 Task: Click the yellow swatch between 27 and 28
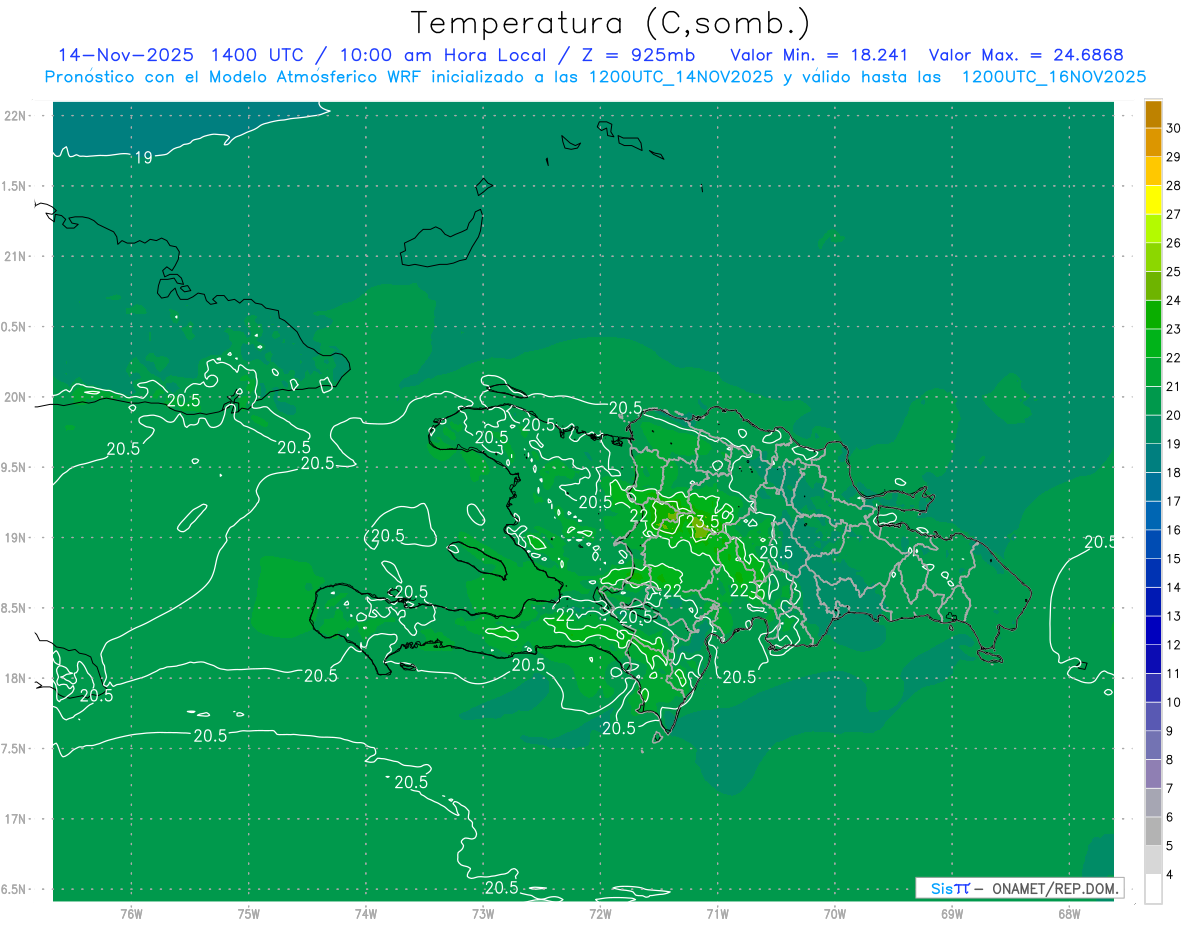coord(1153,200)
